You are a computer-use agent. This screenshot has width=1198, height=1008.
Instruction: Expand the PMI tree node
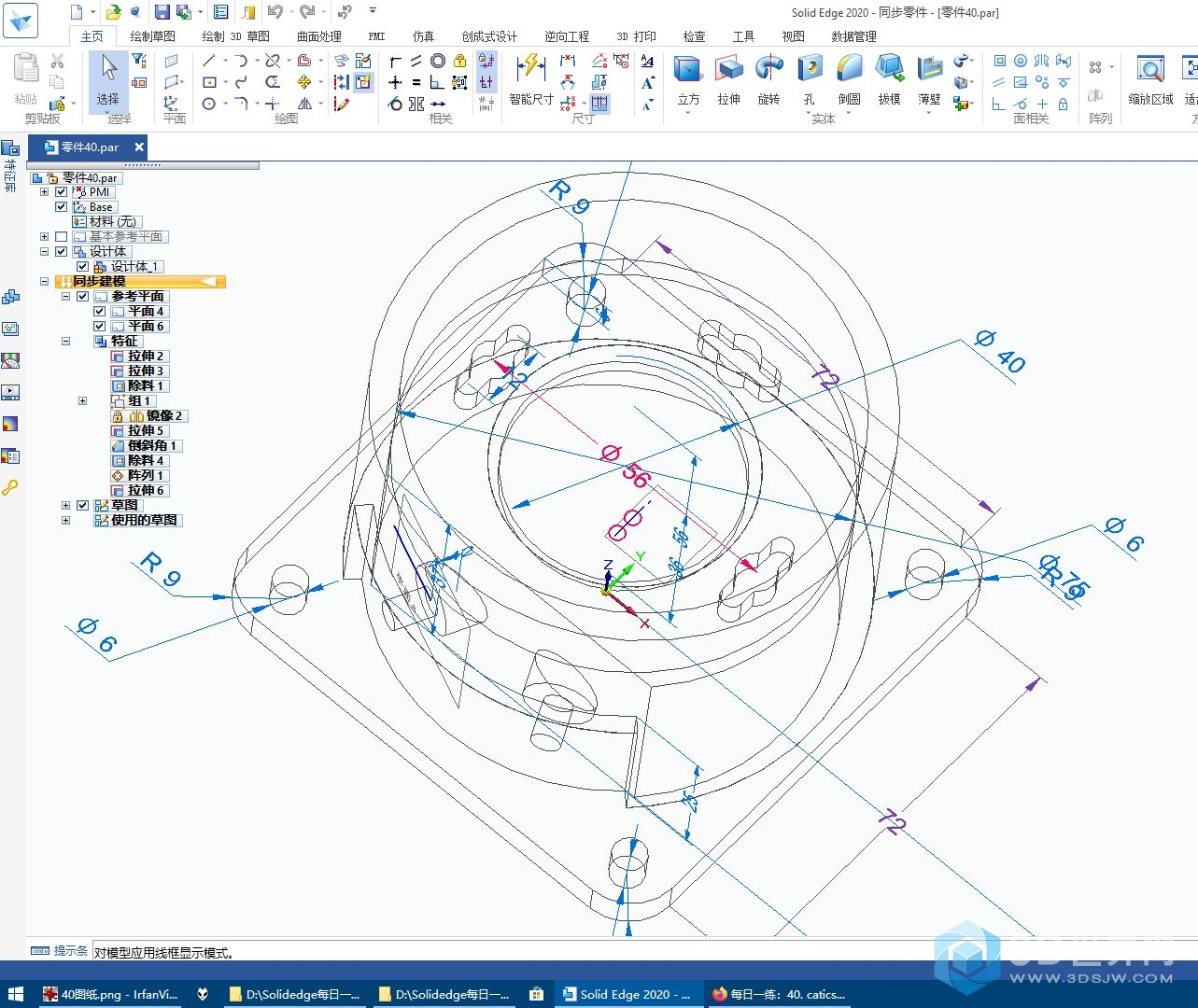(x=44, y=192)
